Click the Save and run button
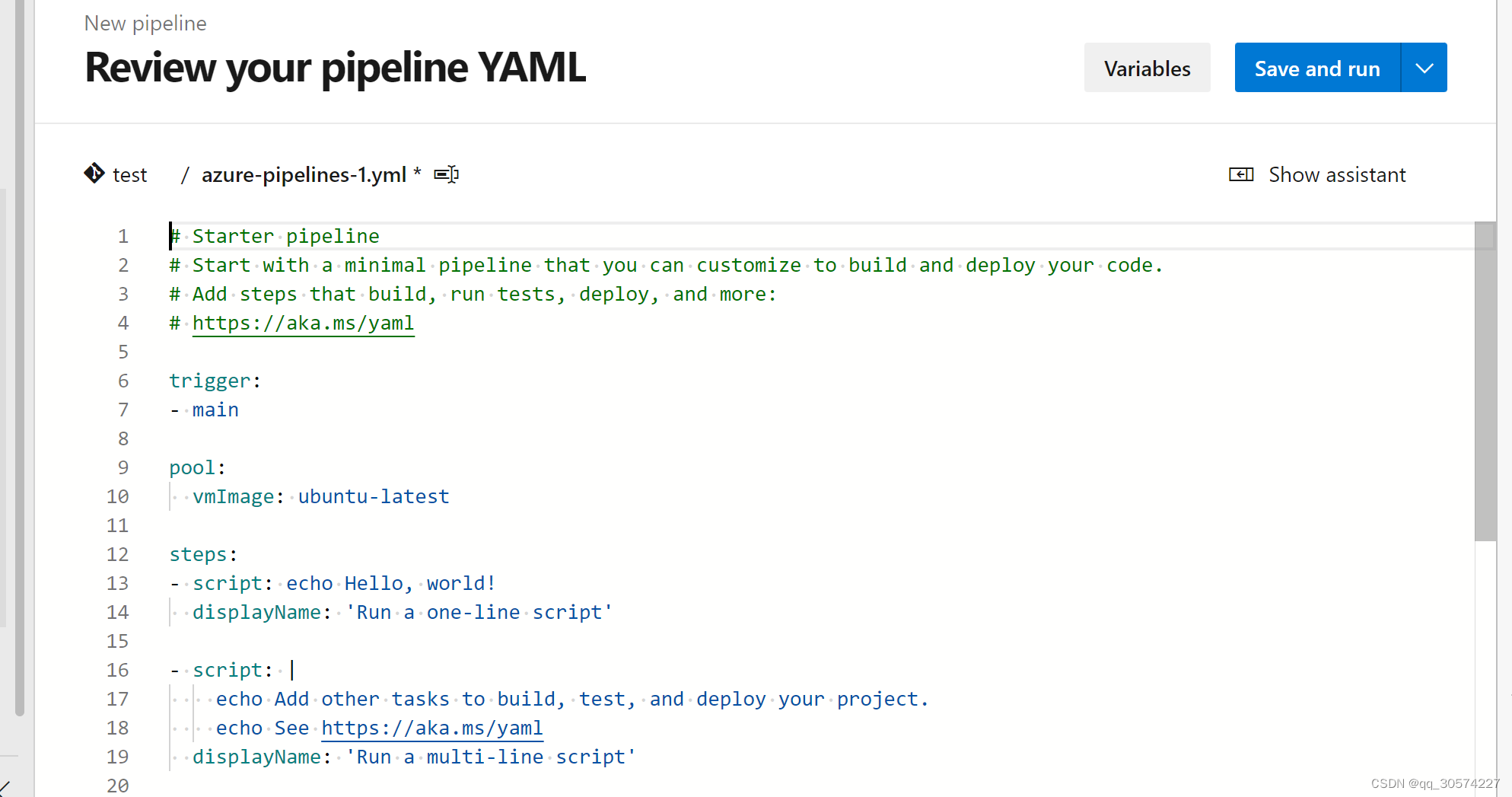 click(x=1317, y=68)
